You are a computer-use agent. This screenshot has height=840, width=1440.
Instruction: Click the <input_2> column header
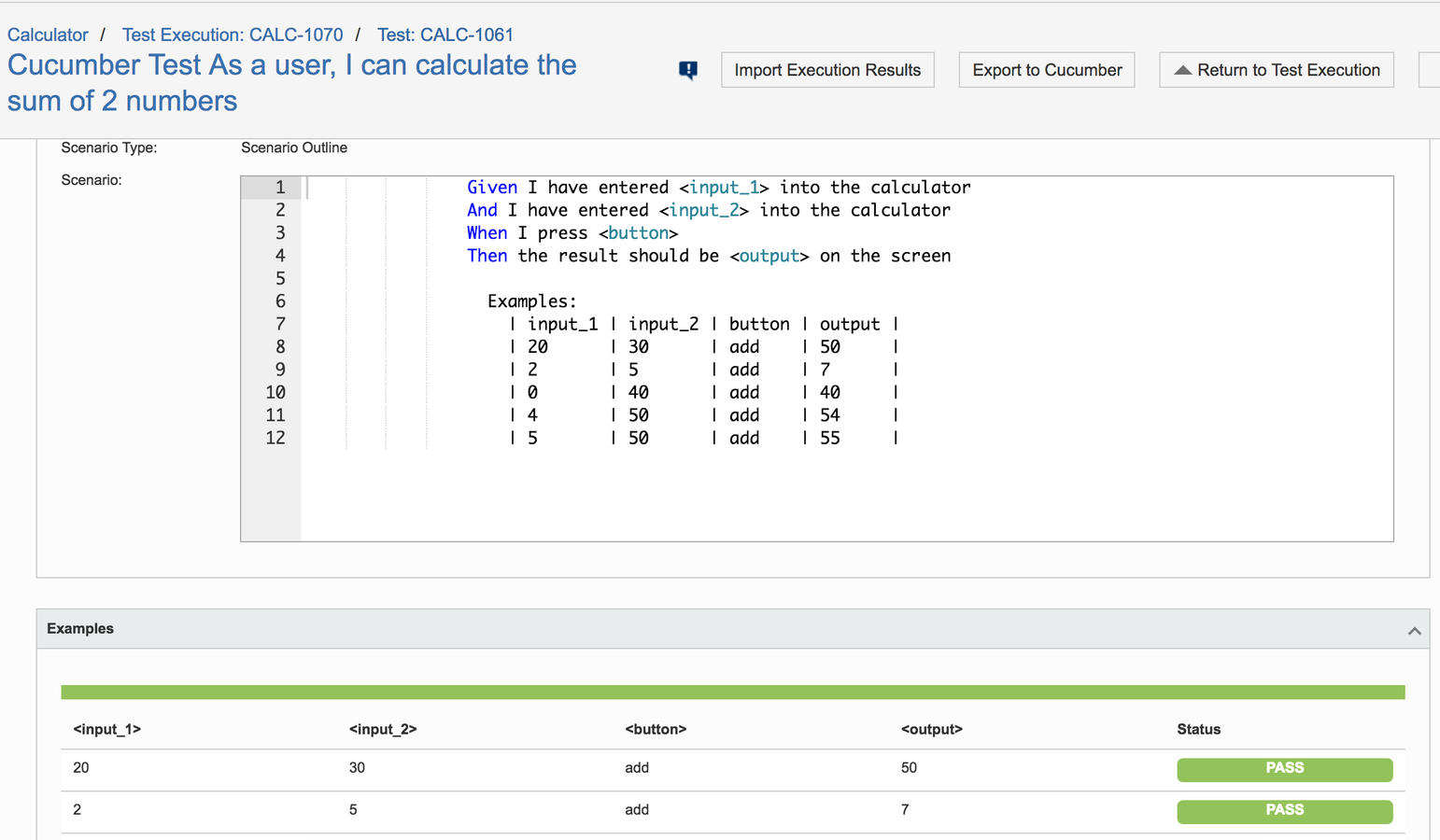click(383, 730)
